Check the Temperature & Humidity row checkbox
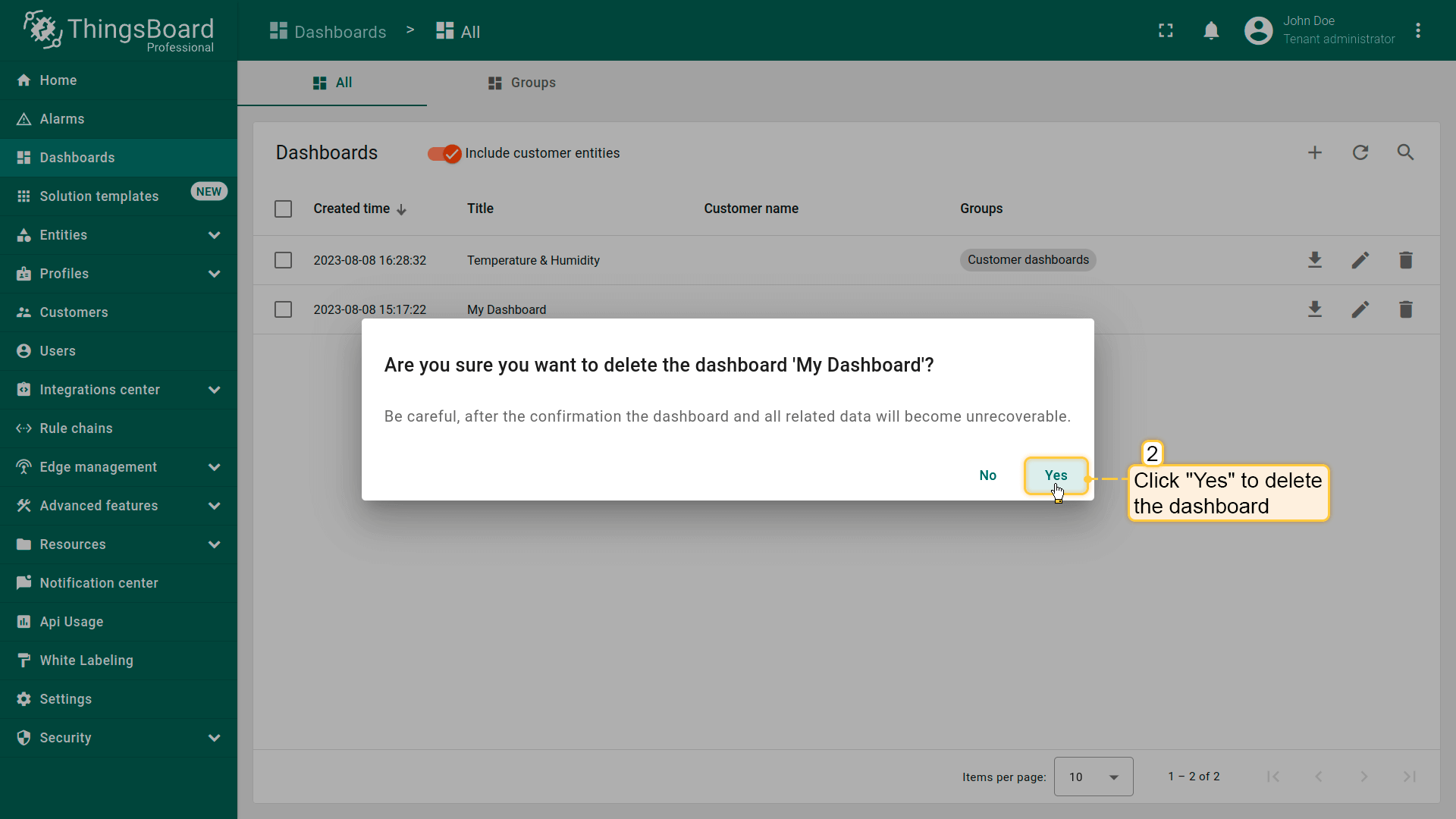 pyautogui.click(x=283, y=260)
